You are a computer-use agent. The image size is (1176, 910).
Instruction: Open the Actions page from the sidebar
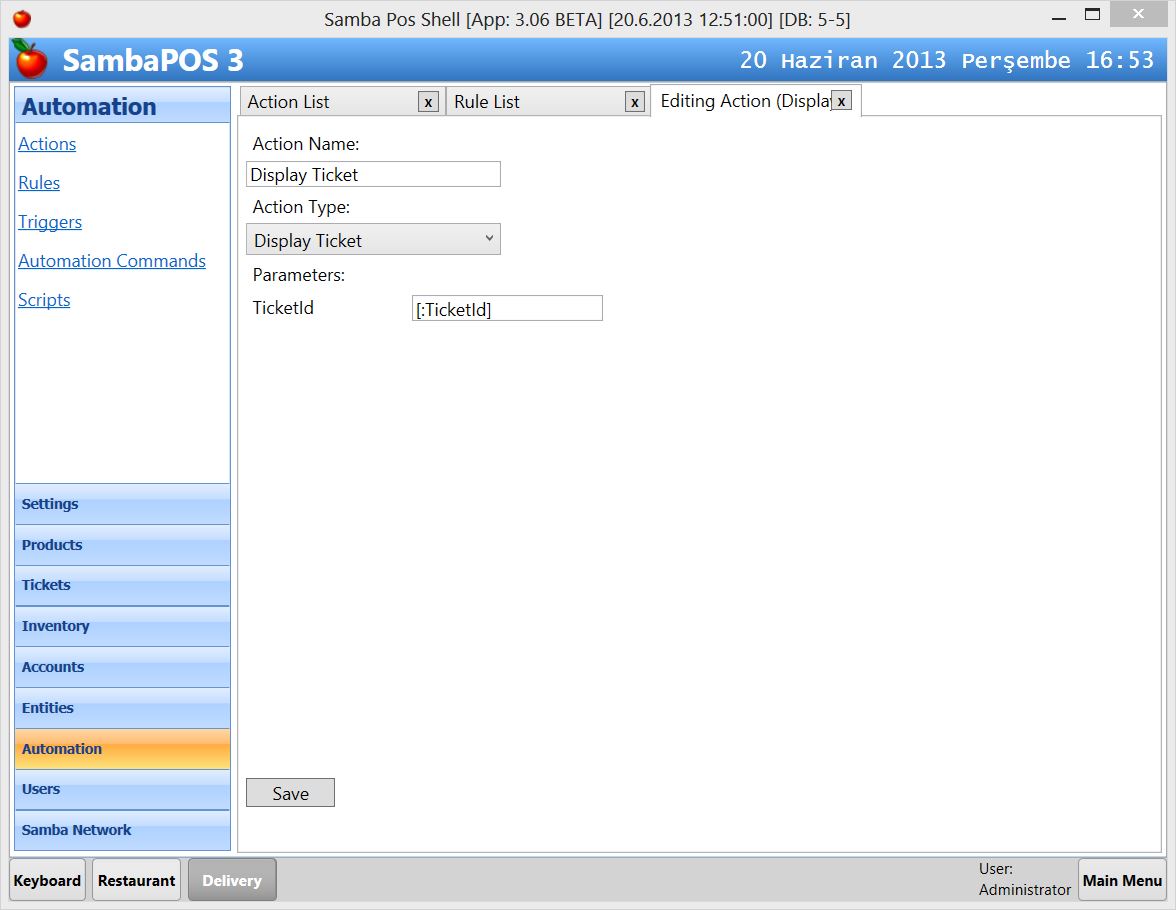[x=46, y=143]
